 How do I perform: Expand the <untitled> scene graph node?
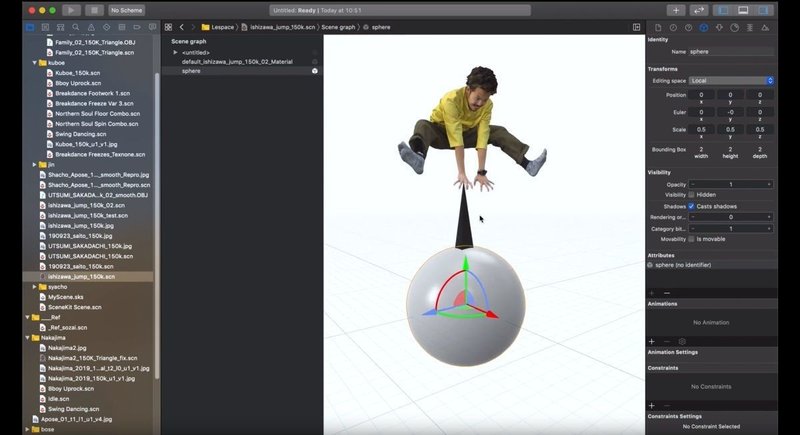175,52
